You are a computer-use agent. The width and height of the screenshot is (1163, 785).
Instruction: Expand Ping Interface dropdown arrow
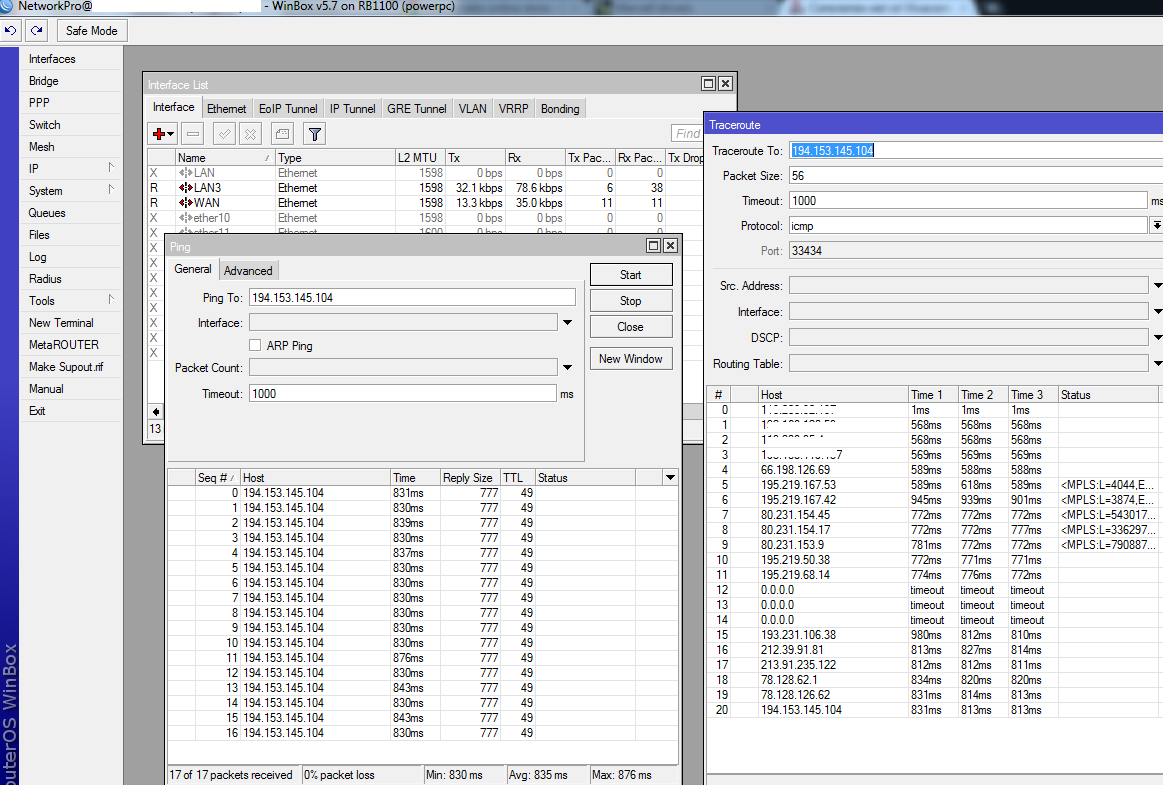[x=567, y=323]
